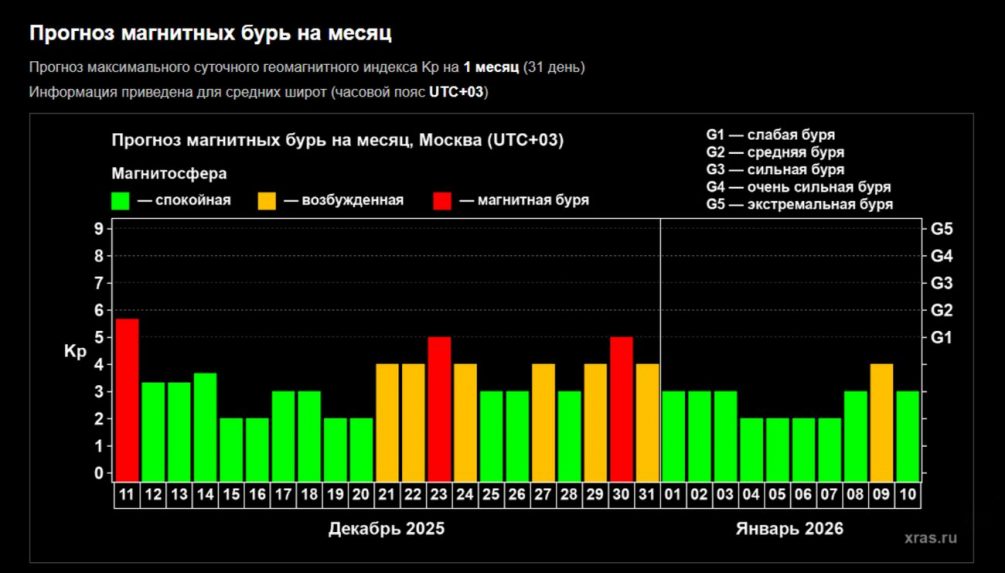The image size is (1005, 573).
Task: Select the green bar for December 17
Action: pyautogui.click(x=283, y=435)
